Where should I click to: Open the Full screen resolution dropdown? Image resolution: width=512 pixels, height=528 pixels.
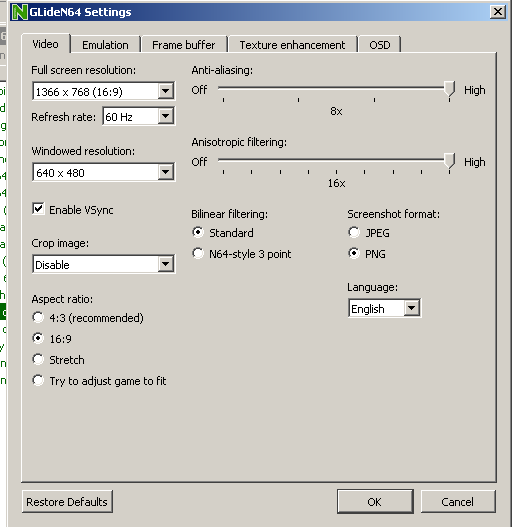[165, 91]
